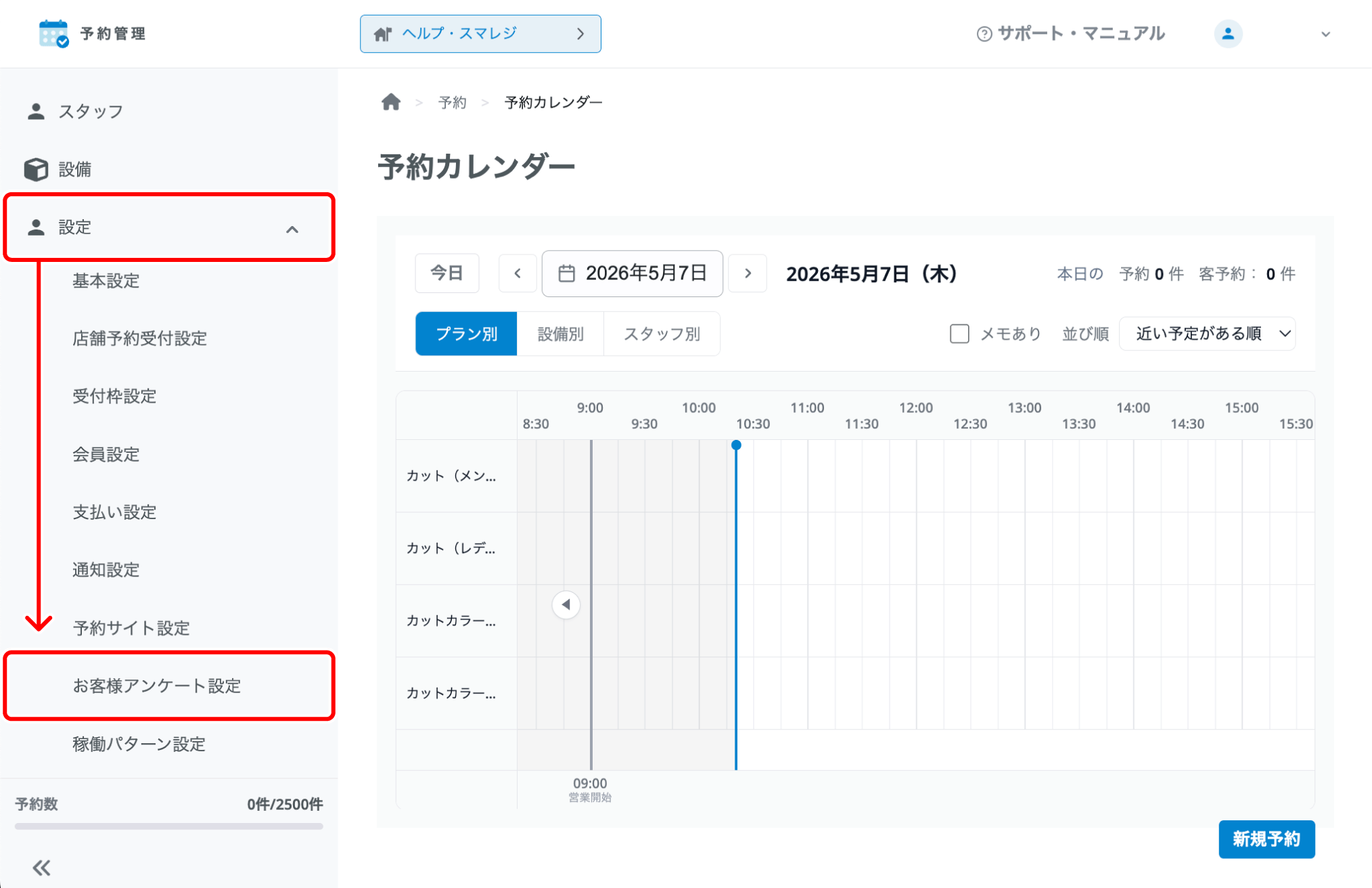
Task: Switch to the スタッフ別 tab
Action: [x=662, y=334]
